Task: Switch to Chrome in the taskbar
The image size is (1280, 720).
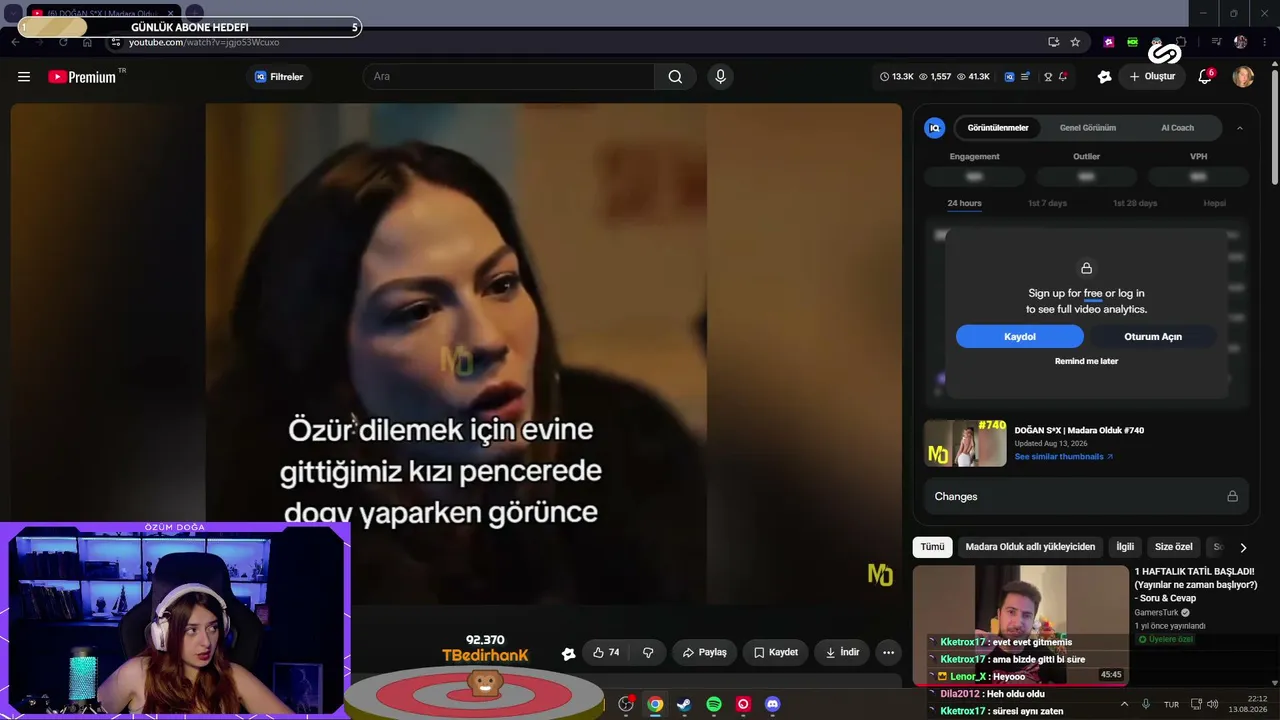Action: (x=655, y=704)
